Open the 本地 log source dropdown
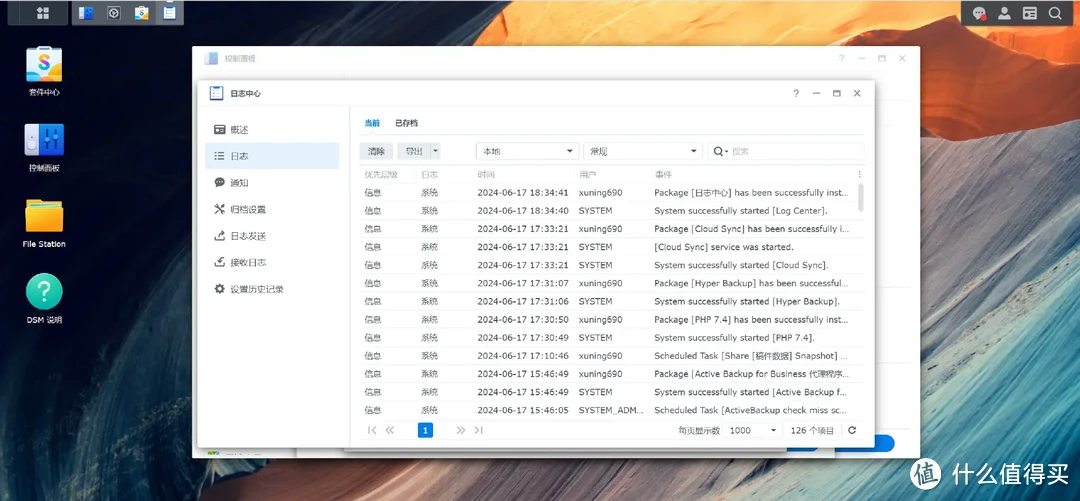 [527, 151]
